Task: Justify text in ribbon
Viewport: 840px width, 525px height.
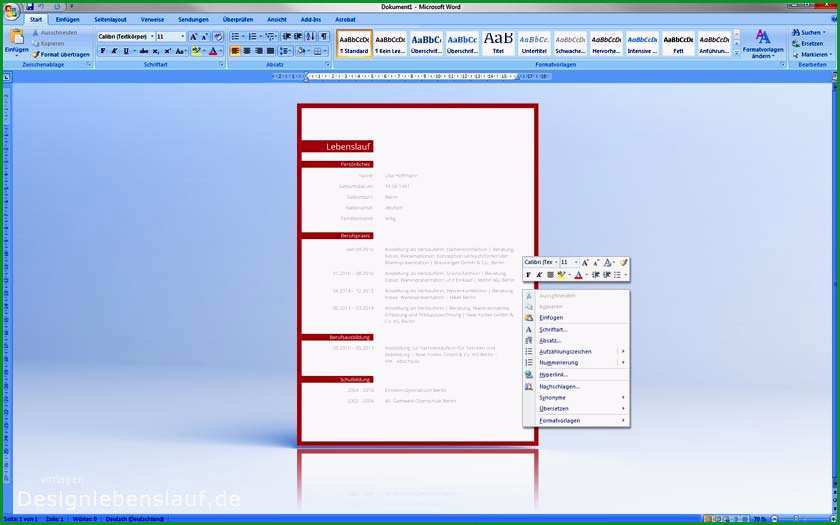Action: [271, 51]
